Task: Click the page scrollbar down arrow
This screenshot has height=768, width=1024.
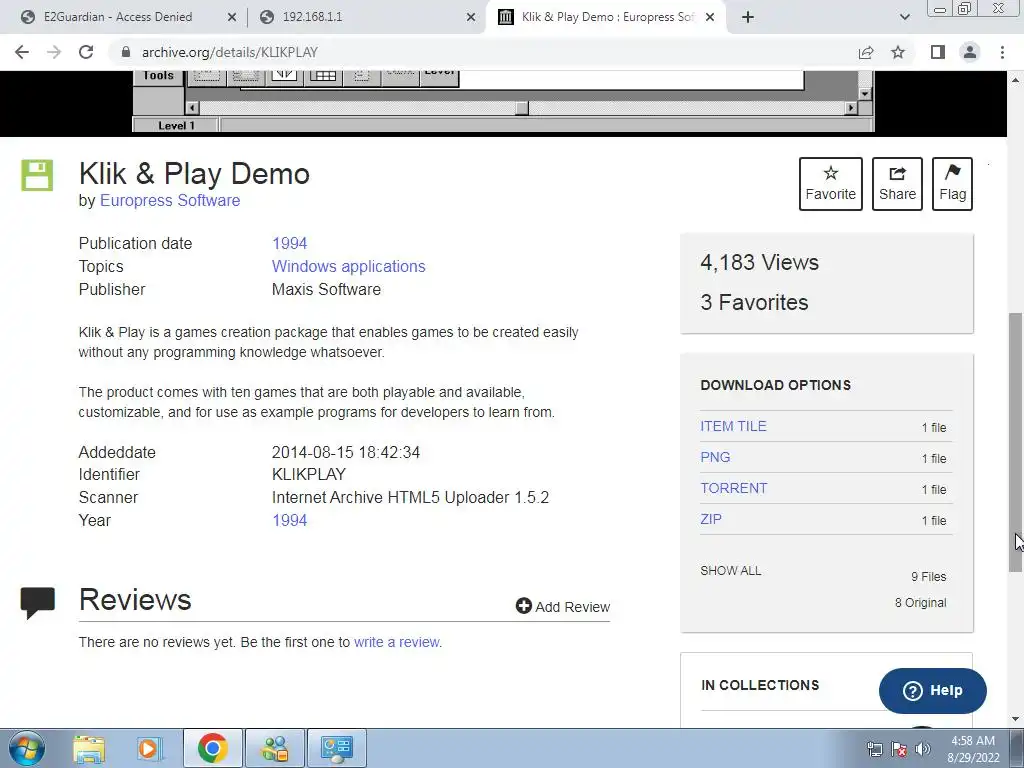Action: click(x=1016, y=719)
